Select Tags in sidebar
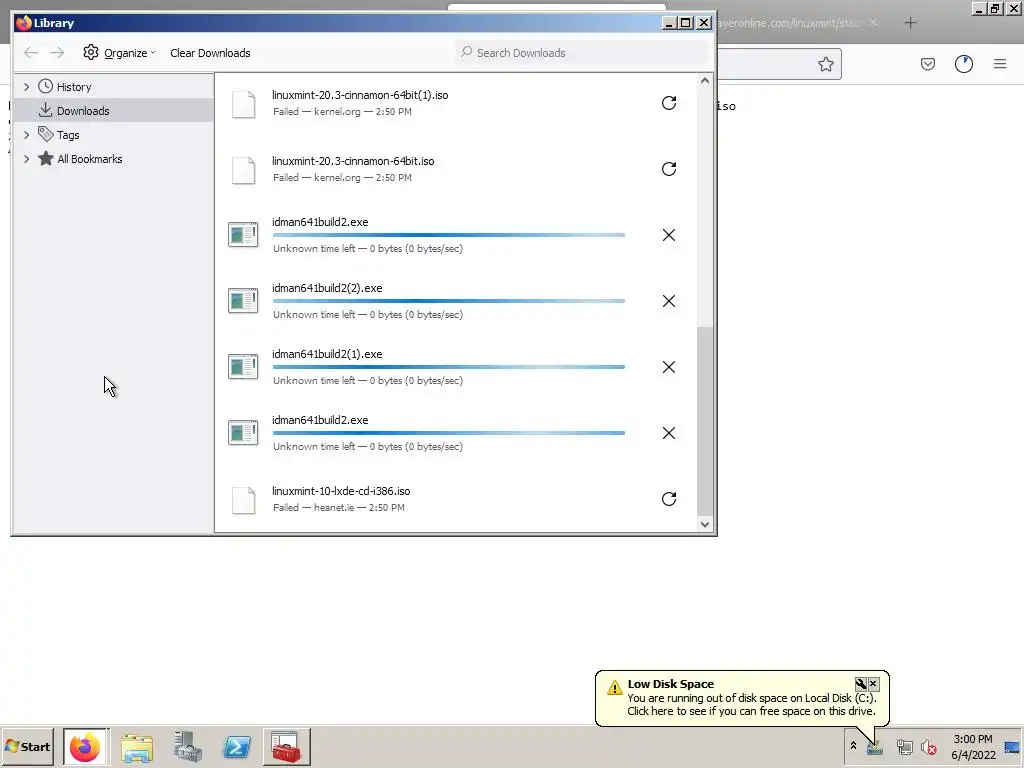The height and width of the screenshot is (768, 1024). coord(68,135)
